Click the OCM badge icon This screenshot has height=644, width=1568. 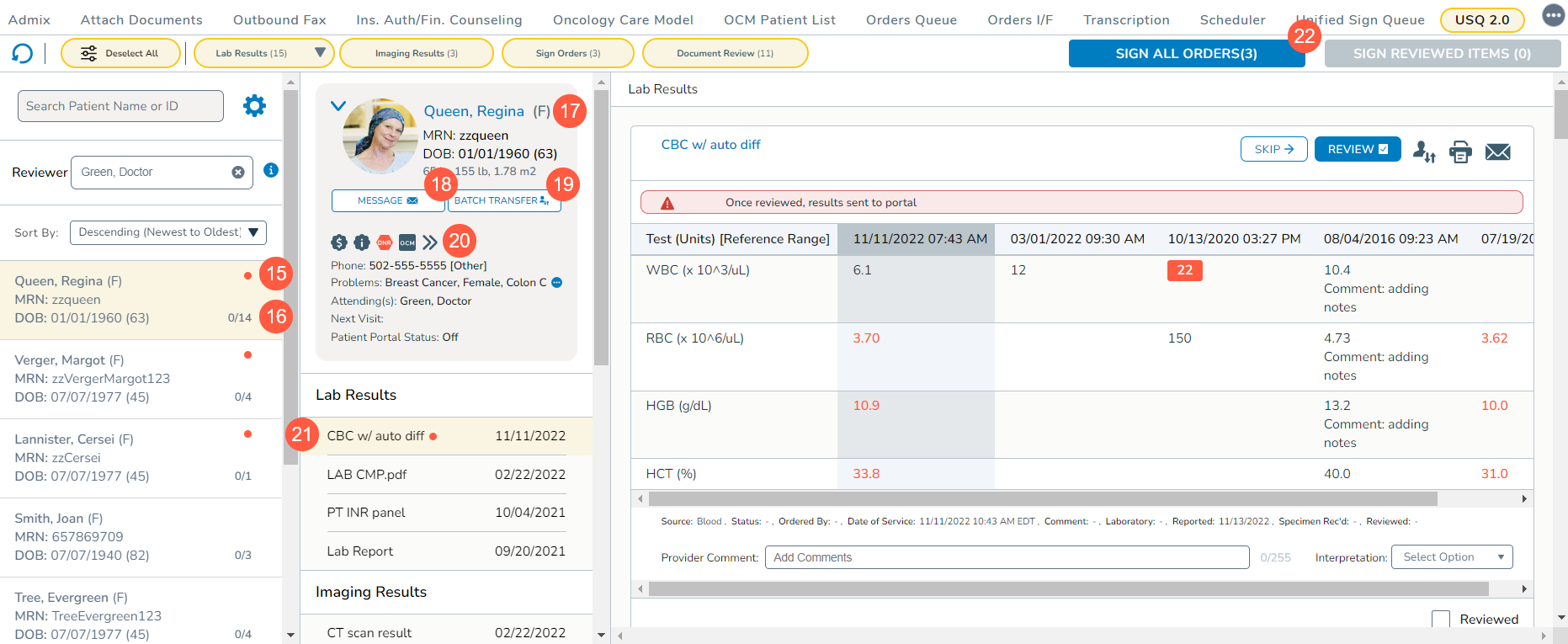(x=407, y=242)
